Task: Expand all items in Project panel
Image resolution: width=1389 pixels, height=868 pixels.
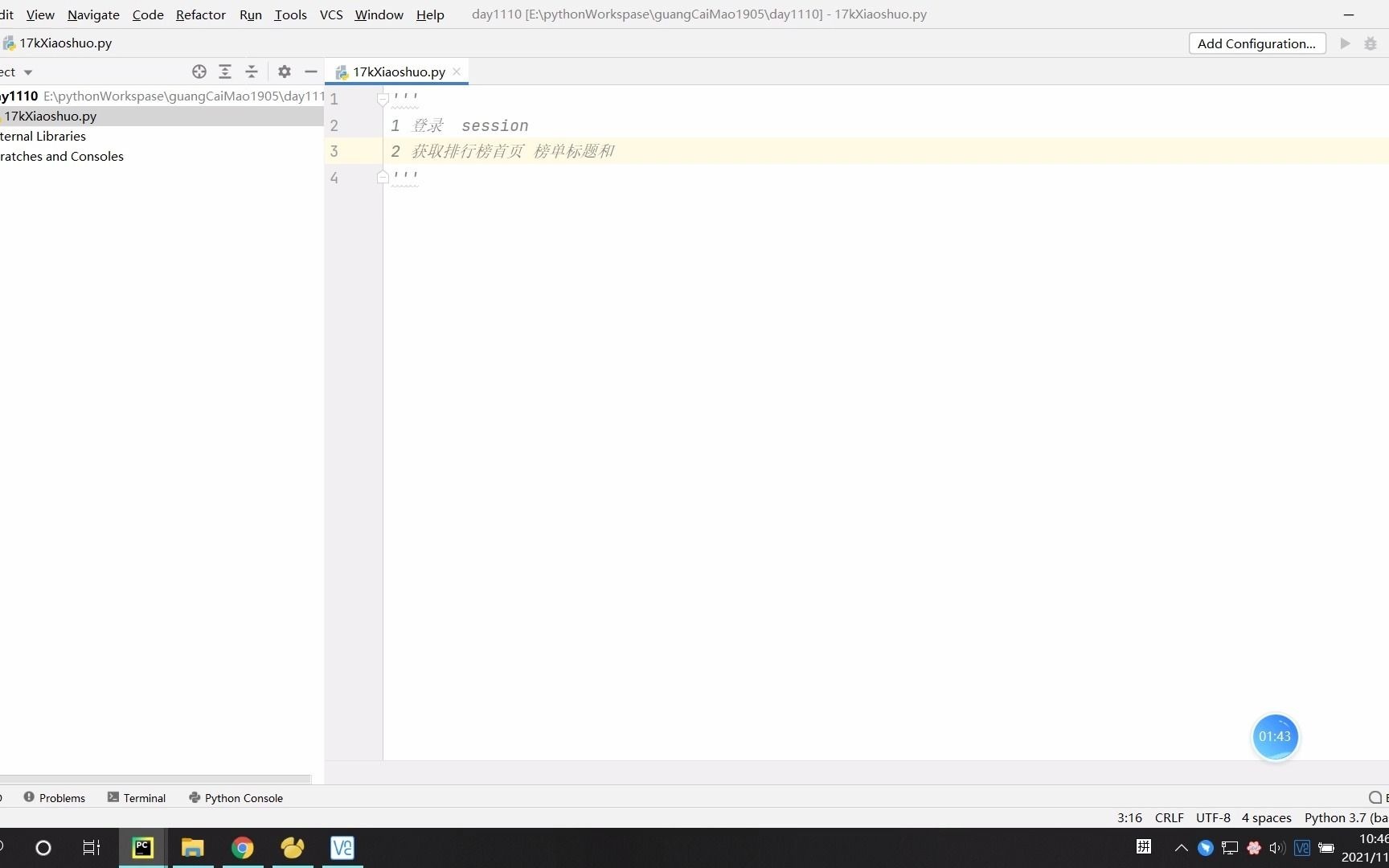Action: pyautogui.click(x=225, y=72)
